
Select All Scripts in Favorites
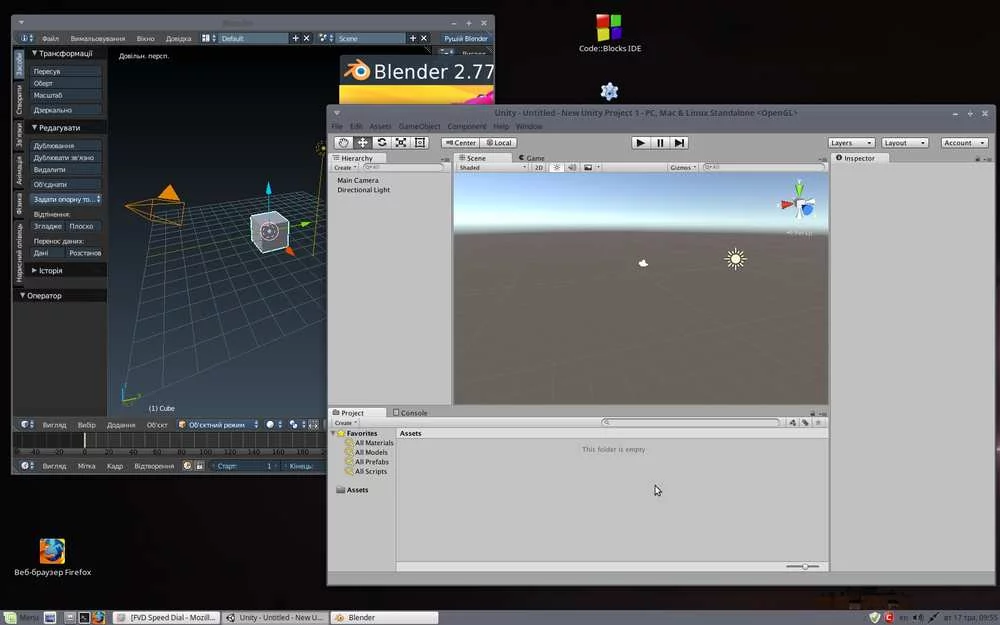(x=371, y=471)
